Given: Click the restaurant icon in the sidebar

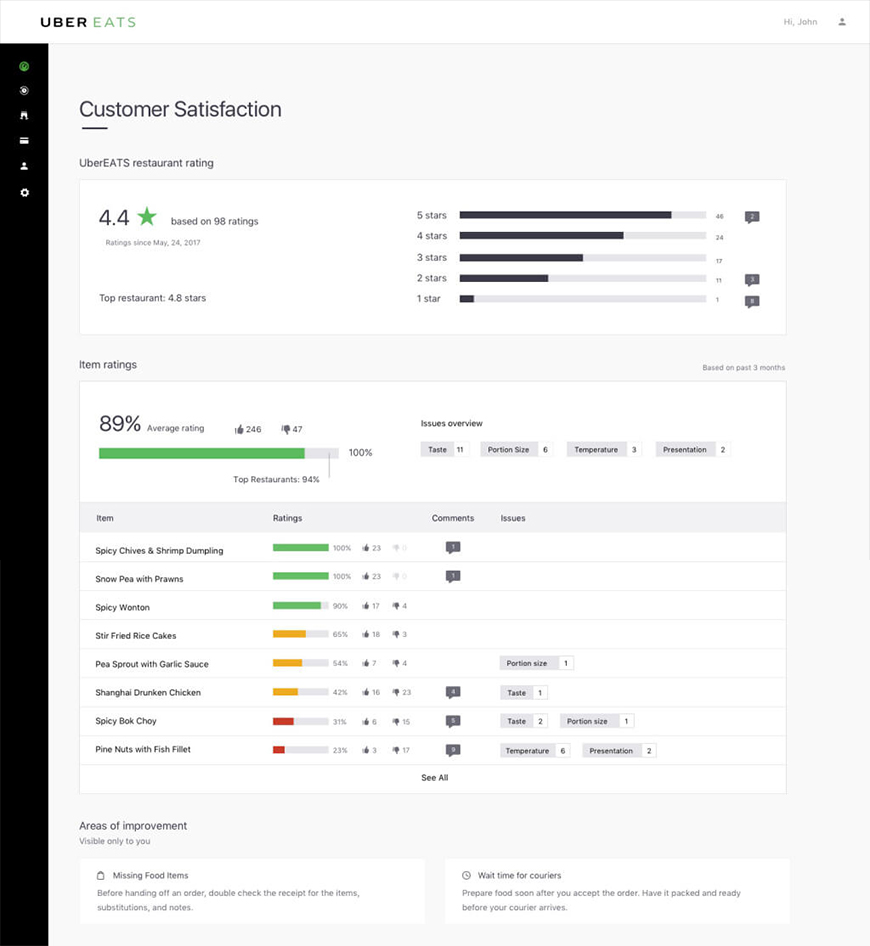Looking at the screenshot, I should point(24,115).
